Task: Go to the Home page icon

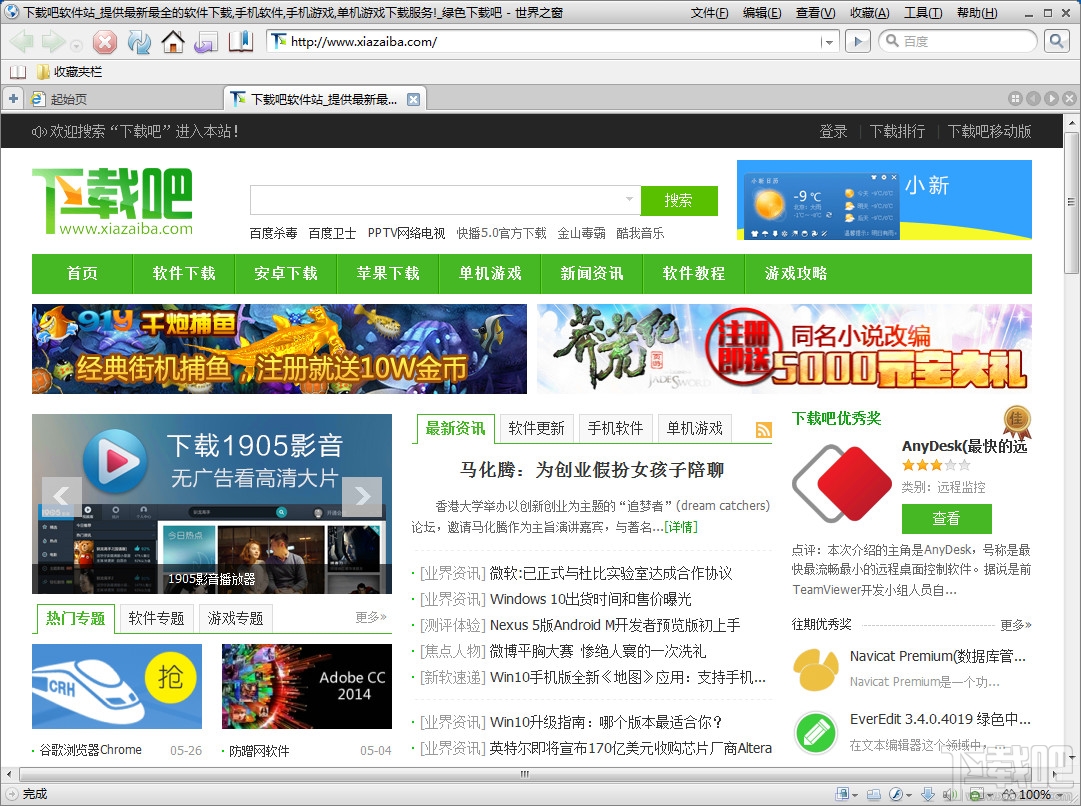Action: tap(172, 42)
